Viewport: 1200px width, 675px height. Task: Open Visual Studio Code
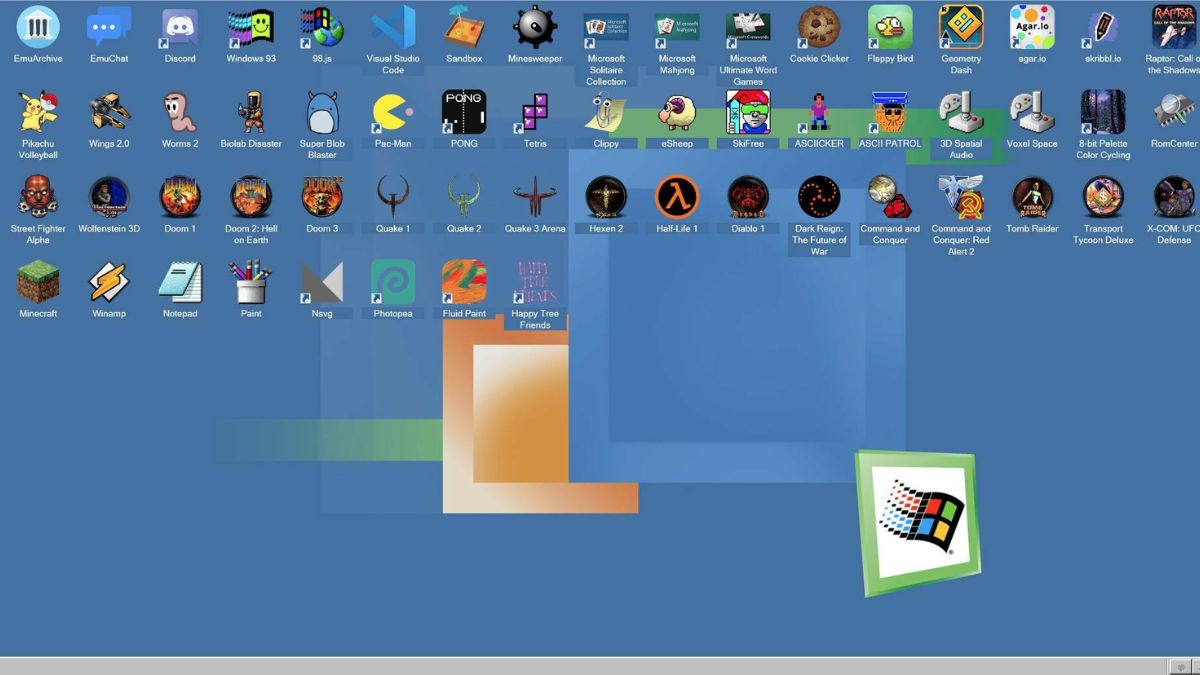(393, 27)
